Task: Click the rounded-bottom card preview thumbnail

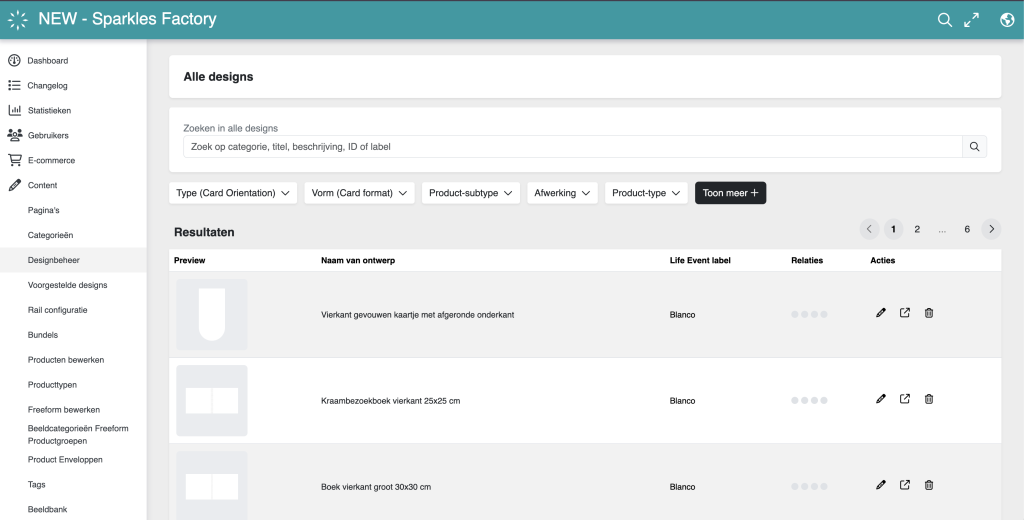Action: 212,314
